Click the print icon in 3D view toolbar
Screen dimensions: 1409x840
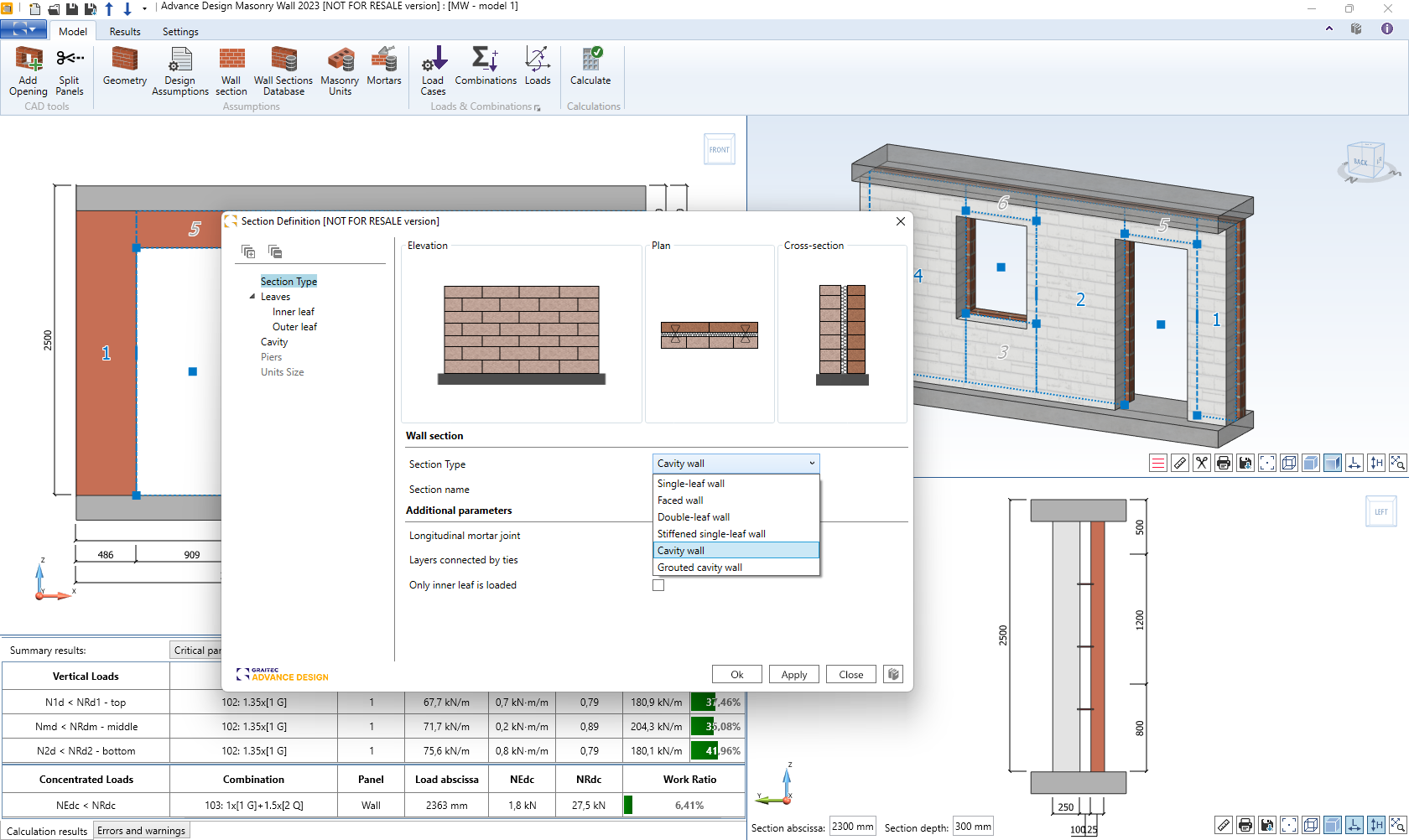tap(1224, 463)
